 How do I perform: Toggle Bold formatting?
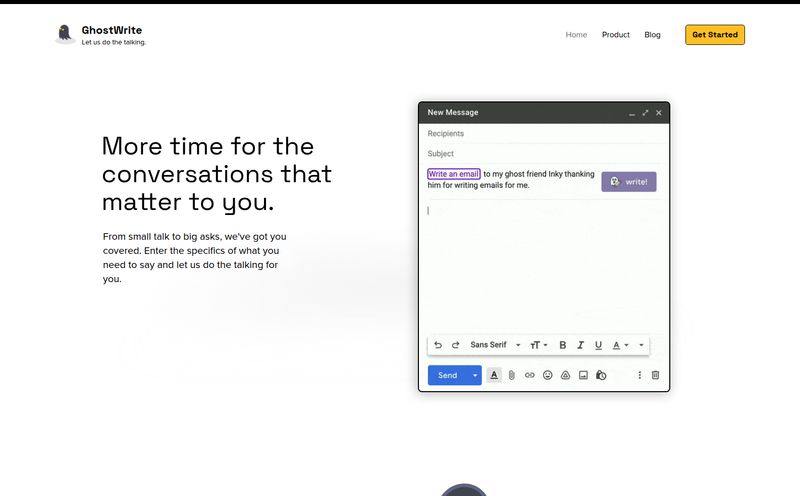[x=563, y=345]
